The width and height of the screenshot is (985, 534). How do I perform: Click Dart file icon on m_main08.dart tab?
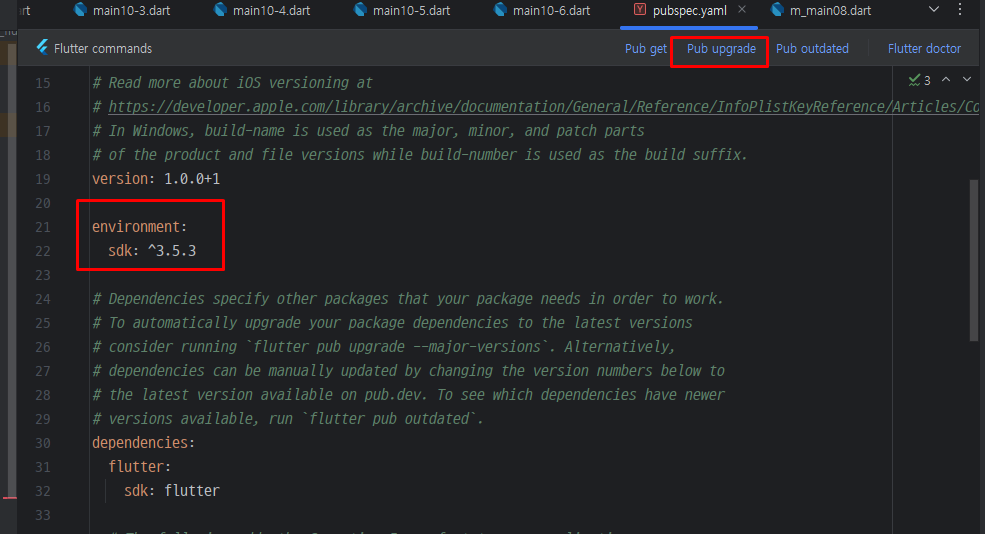coord(777,9)
